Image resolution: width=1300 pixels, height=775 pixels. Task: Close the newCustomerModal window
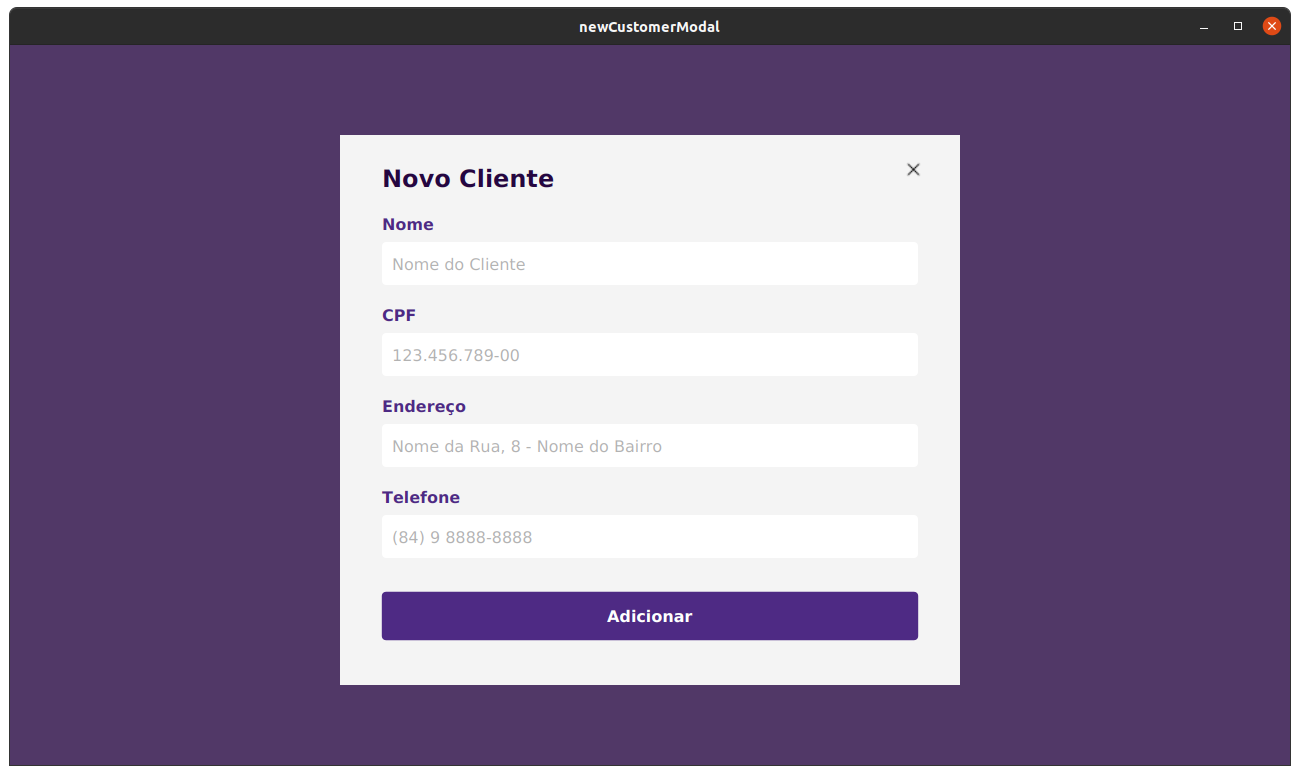pos(1272,27)
